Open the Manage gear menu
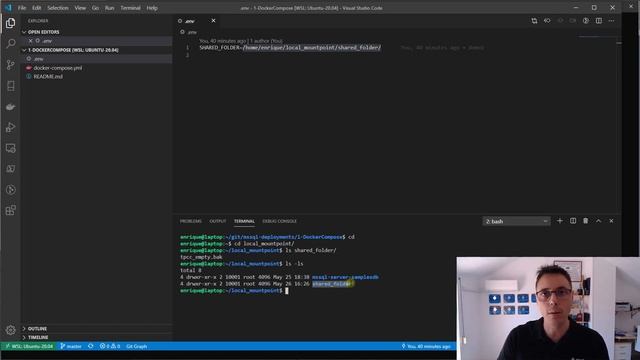The width and height of the screenshot is (640, 360). pyautogui.click(x=11, y=329)
